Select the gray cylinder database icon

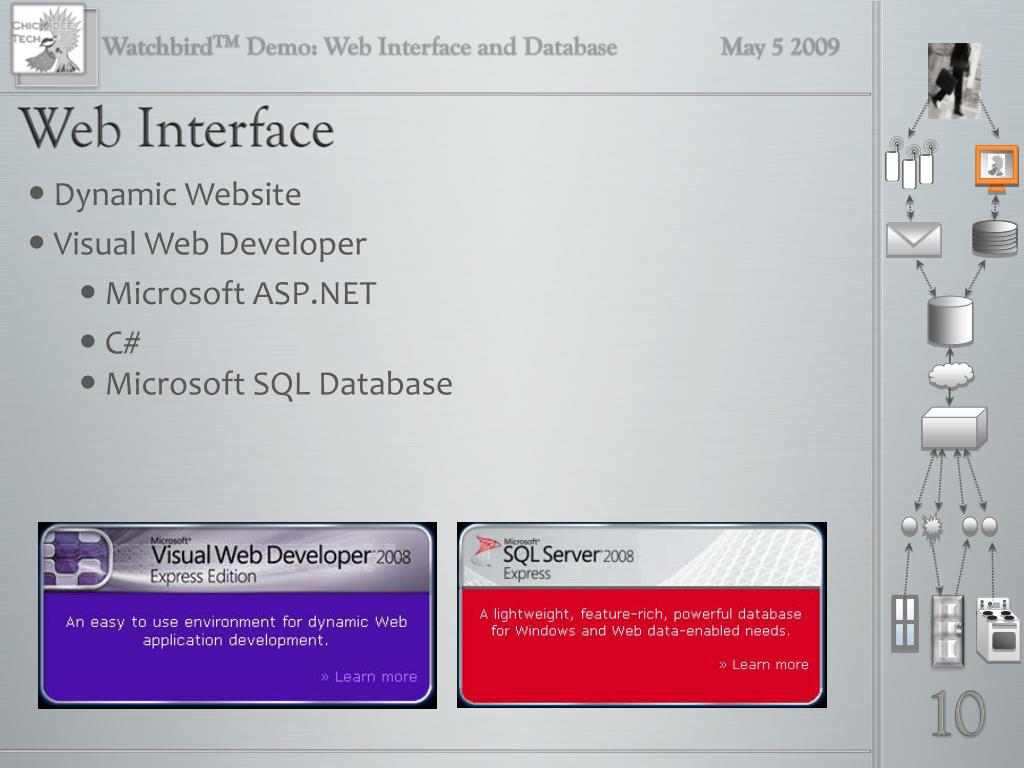pos(950,321)
